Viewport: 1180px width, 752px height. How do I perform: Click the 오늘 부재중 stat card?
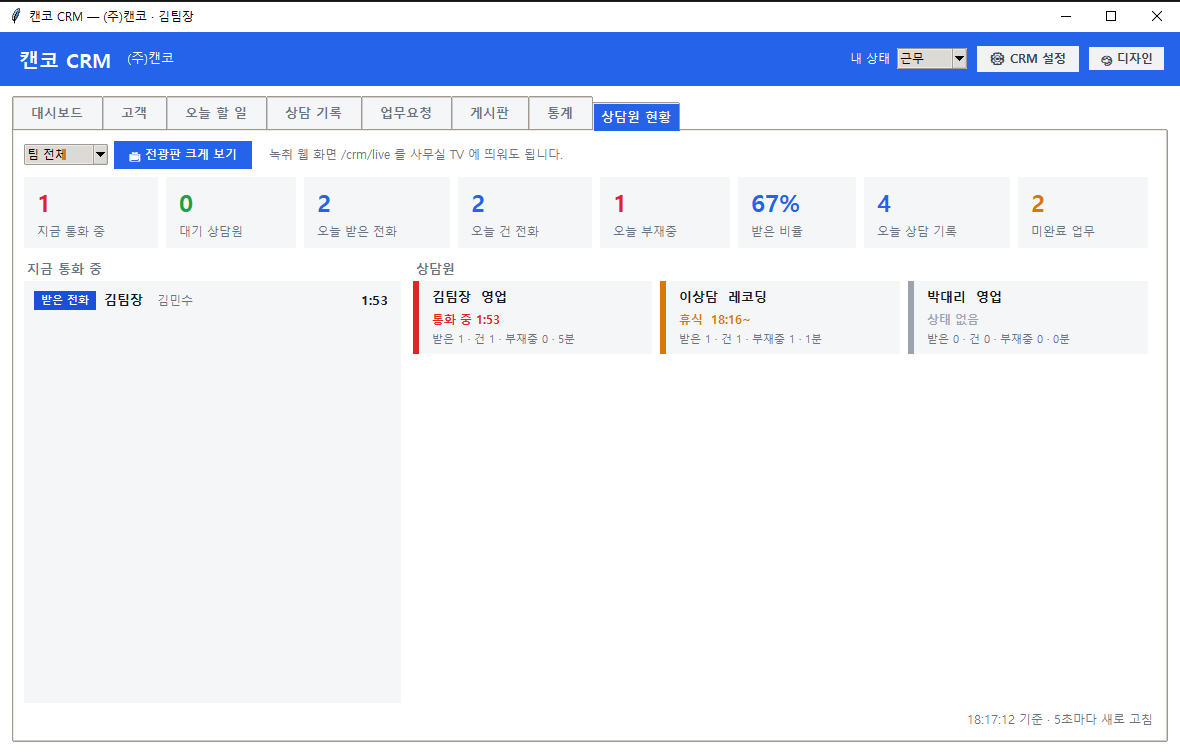click(x=665, y=212)
